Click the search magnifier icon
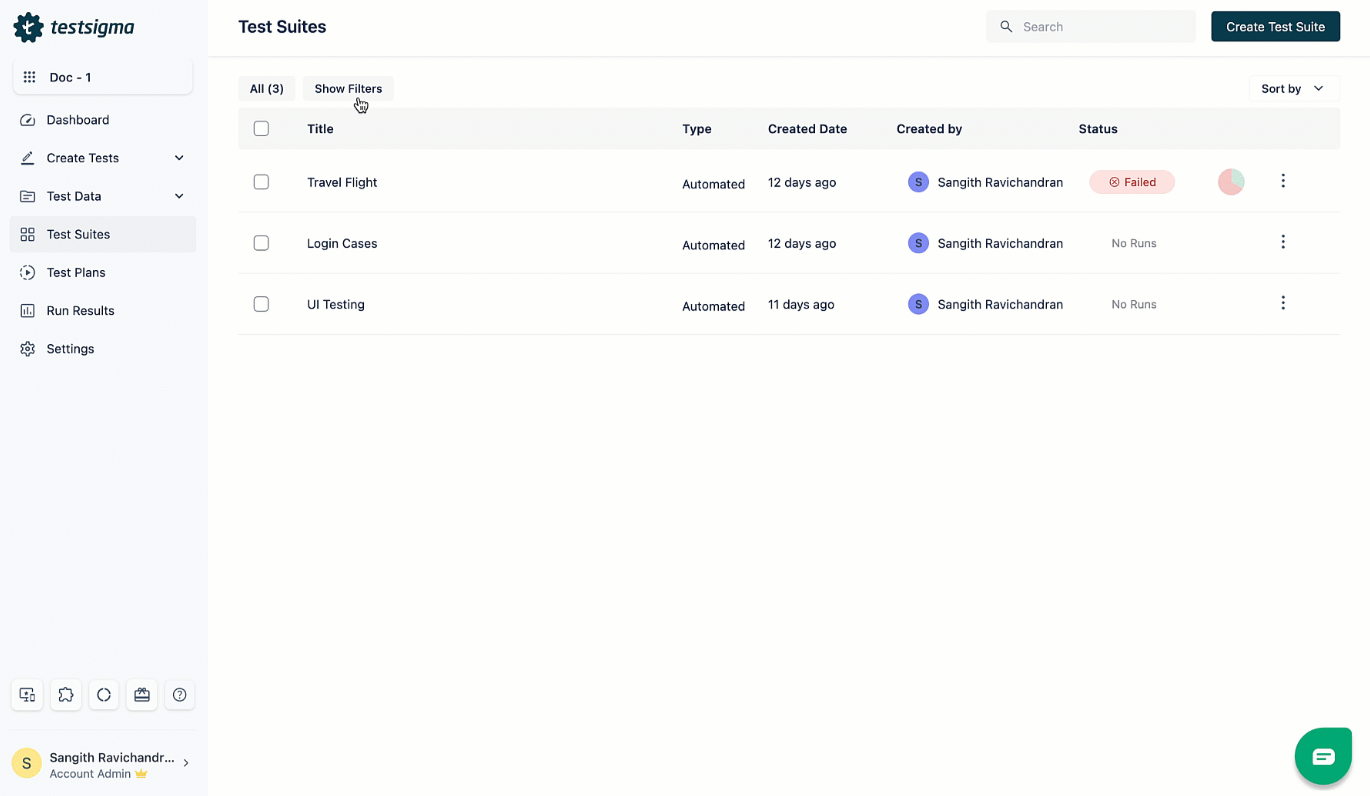1370x796 pixels. (1006, 27)
